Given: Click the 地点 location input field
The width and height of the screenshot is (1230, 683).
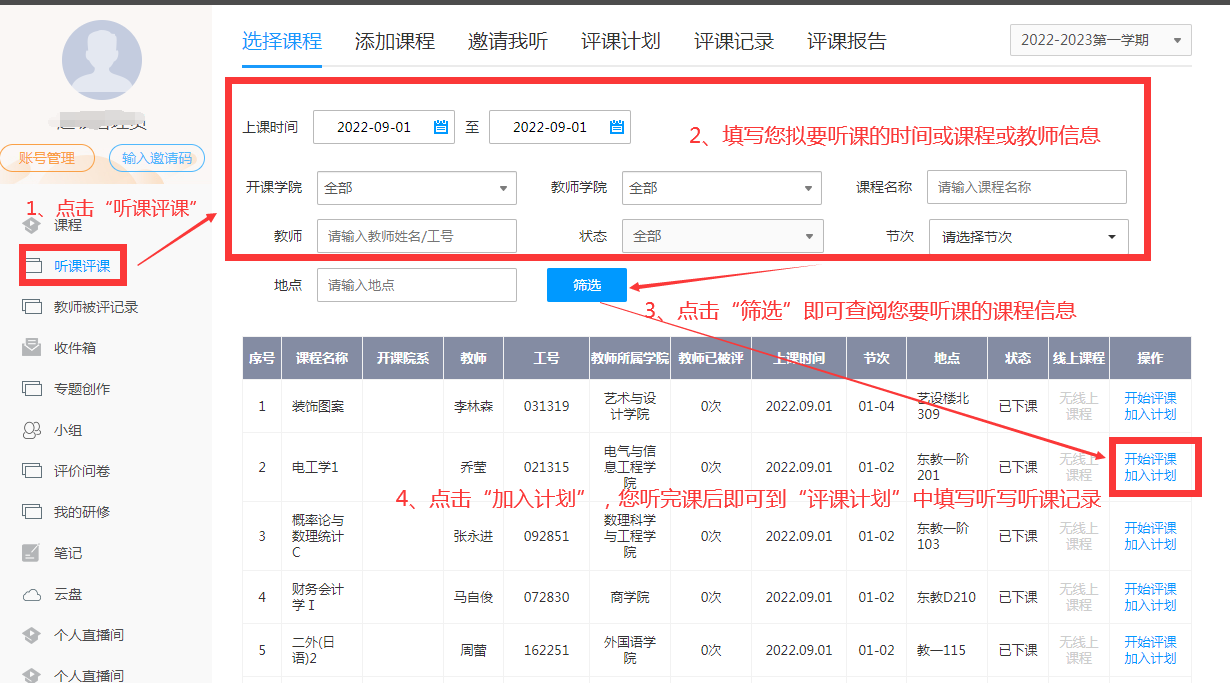Looking at the screenshot, I should tap(417, 285).
